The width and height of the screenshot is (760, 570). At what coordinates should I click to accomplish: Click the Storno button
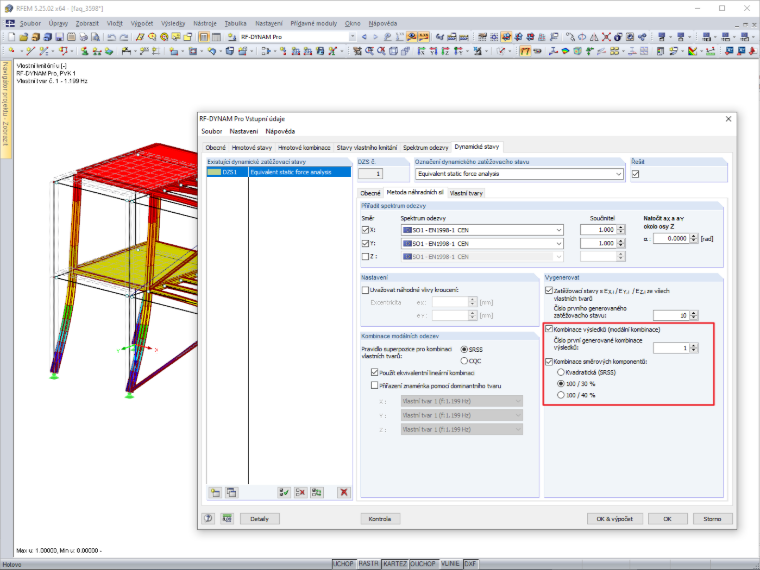point(712,519)
